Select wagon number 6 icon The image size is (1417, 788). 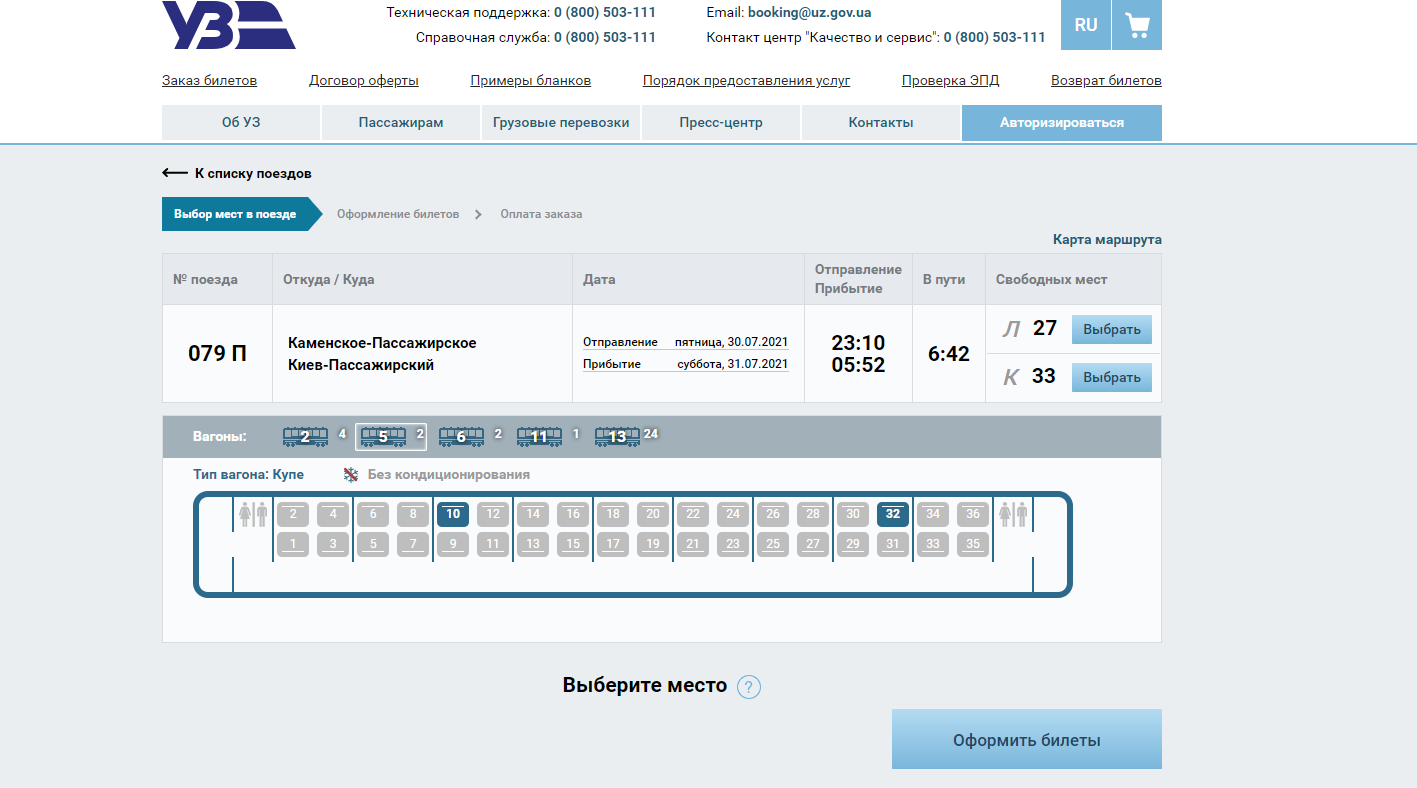461,436
